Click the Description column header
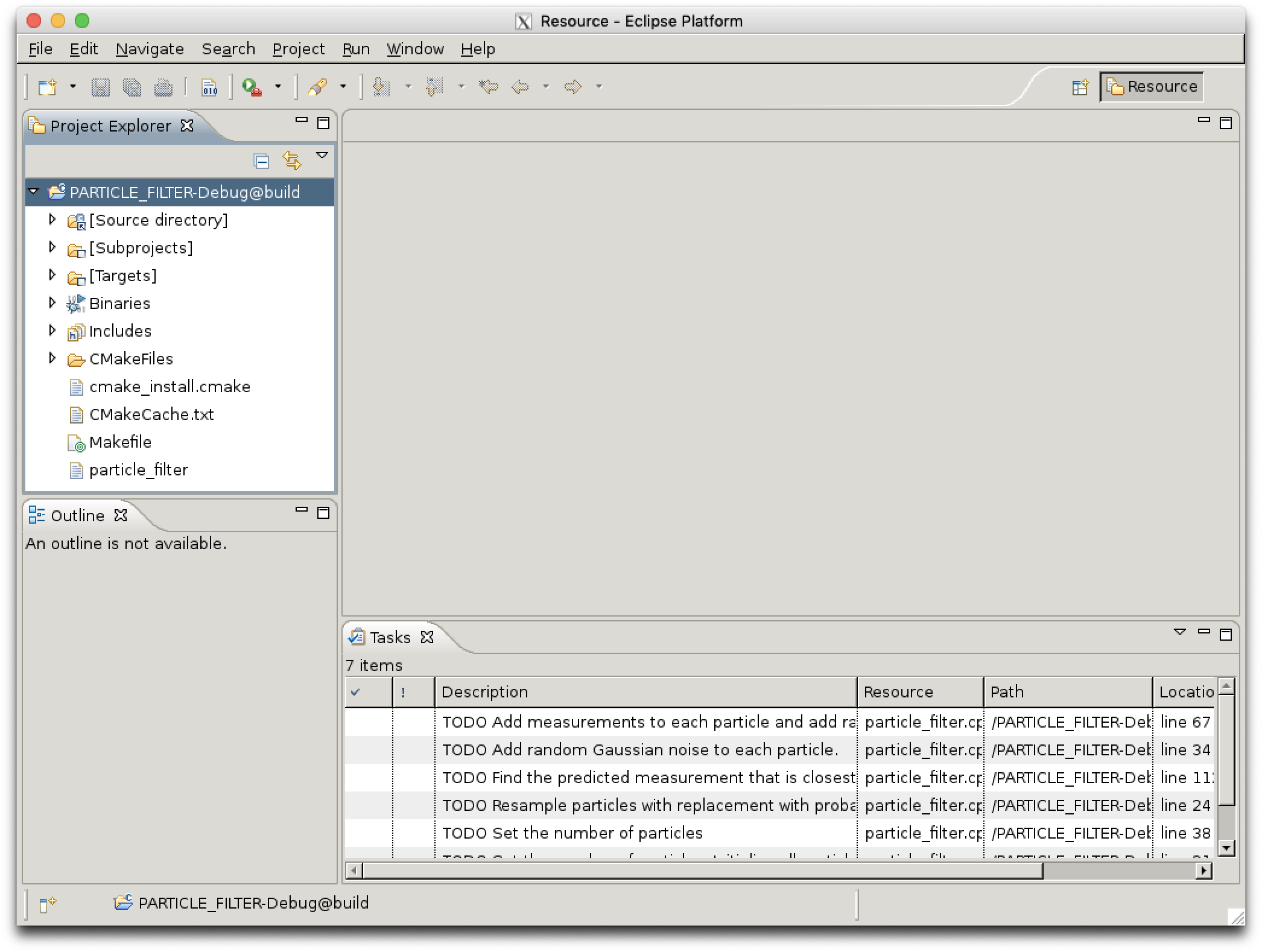The image size is (1262, 952). (x=645, y=692)
